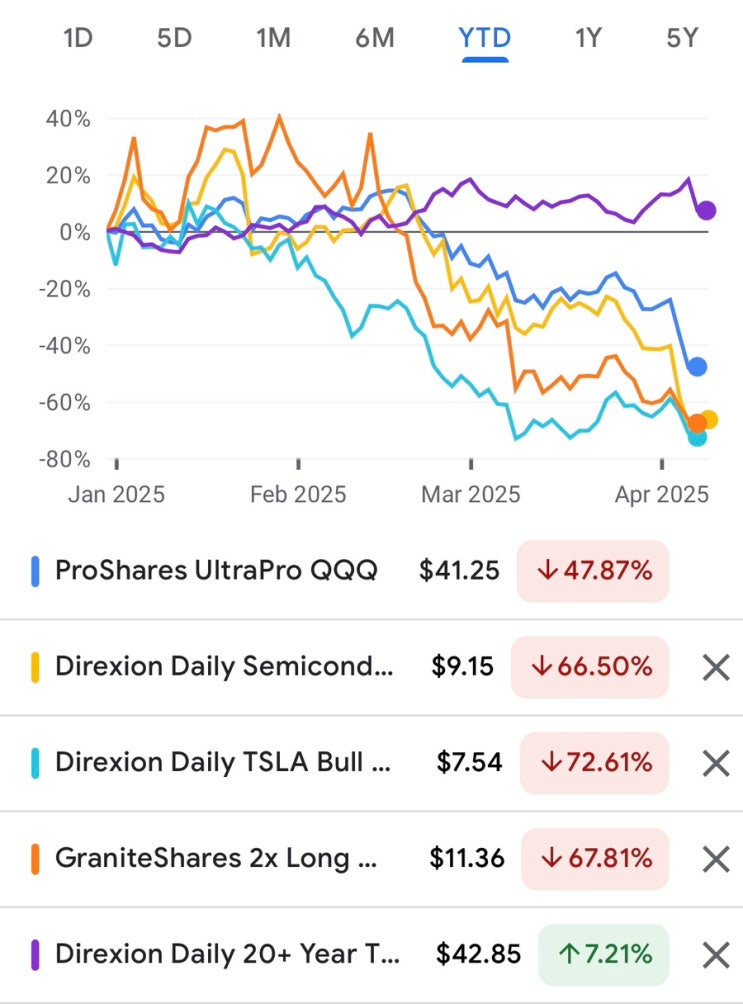Remove GraniteShares 2x Long row
This screenshot has width=743, height=1004.
[715, 859]
